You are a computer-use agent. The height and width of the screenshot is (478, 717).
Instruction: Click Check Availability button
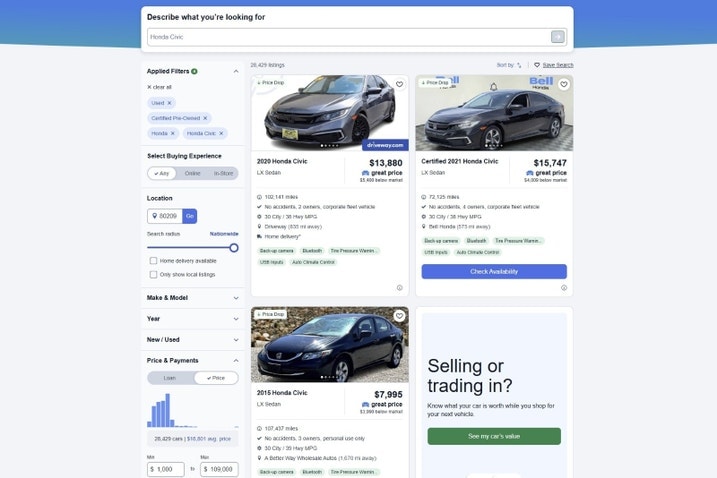pyautogui.click(x=494, y=271)
